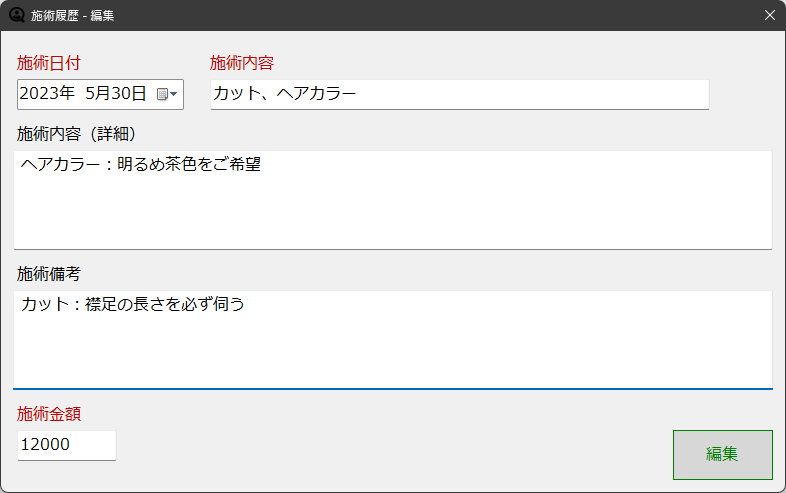Image resolution: width=786 pixels, height=493 pixels.
Task: Click the text カット：襟足の長さを必ず伺う
Action: (133, 305)
